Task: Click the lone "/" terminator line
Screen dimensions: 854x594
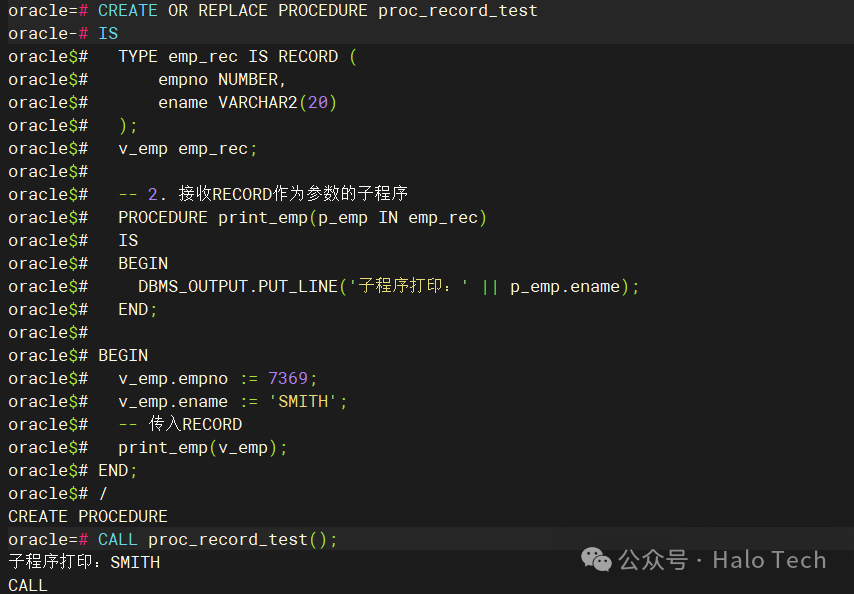Action: point(103,493)
